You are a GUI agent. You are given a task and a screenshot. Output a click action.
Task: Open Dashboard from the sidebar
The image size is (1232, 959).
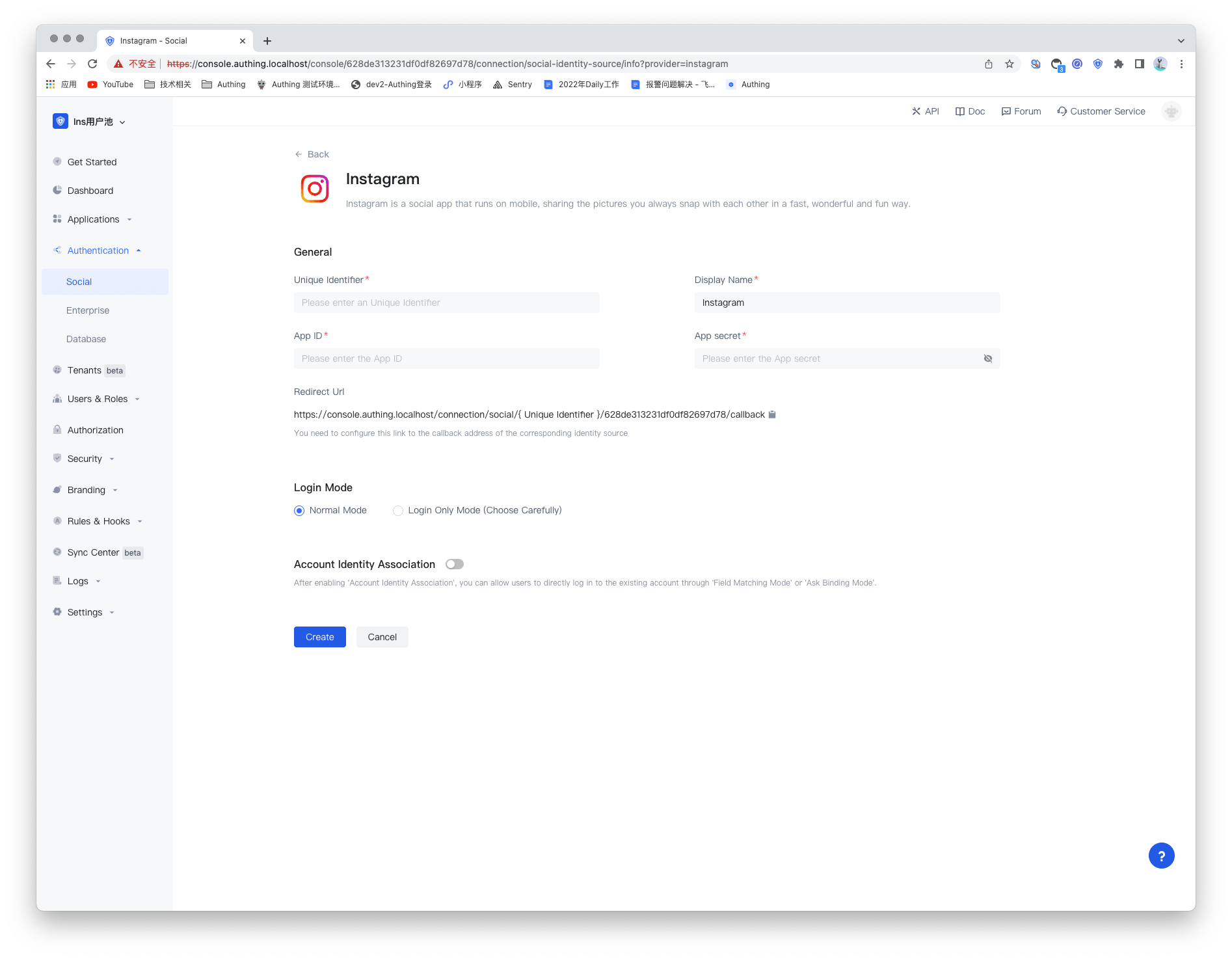(x=90, y=191)
